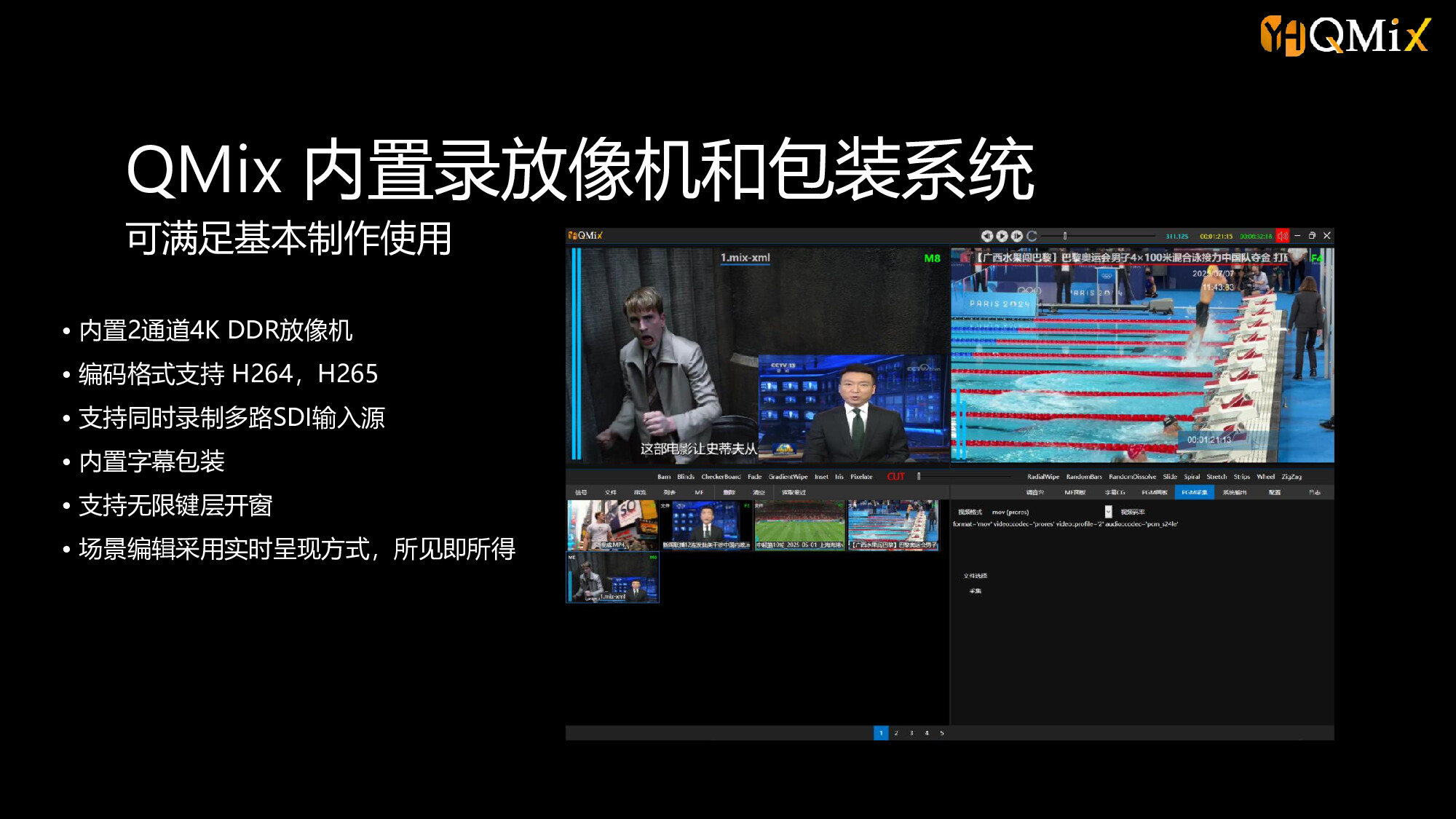The height and width of the screenshot is (819, 1456).
Task: Go to page 2 of the source list
Action: (x=896, y=733)
